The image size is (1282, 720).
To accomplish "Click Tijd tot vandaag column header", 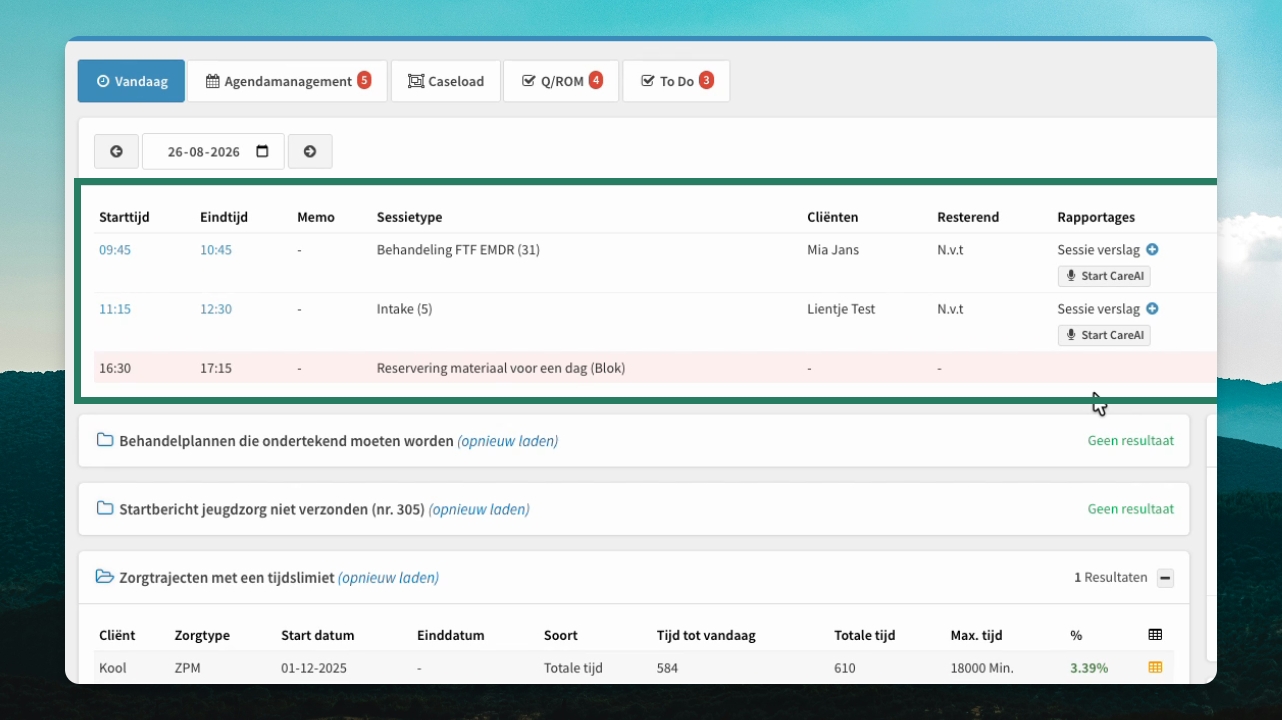I will click(706, 635).
